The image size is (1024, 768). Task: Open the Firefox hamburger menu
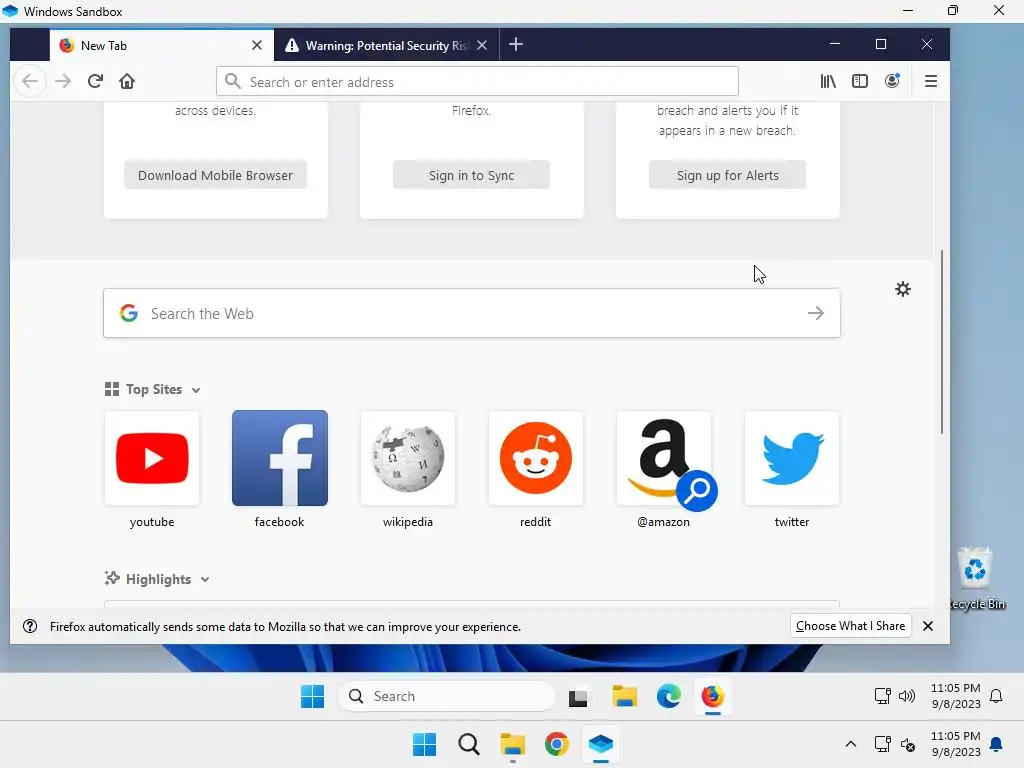tap(931, 81)
